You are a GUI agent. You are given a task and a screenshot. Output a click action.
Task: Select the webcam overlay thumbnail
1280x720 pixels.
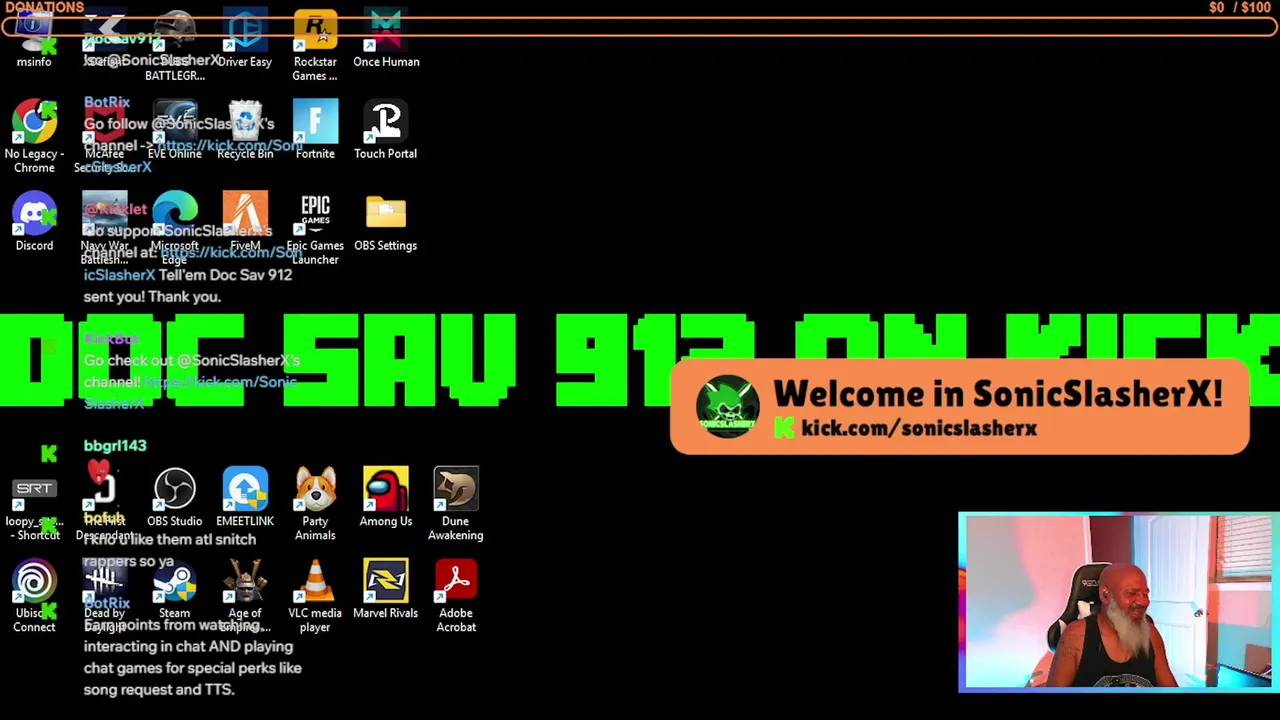(1118, 602)
